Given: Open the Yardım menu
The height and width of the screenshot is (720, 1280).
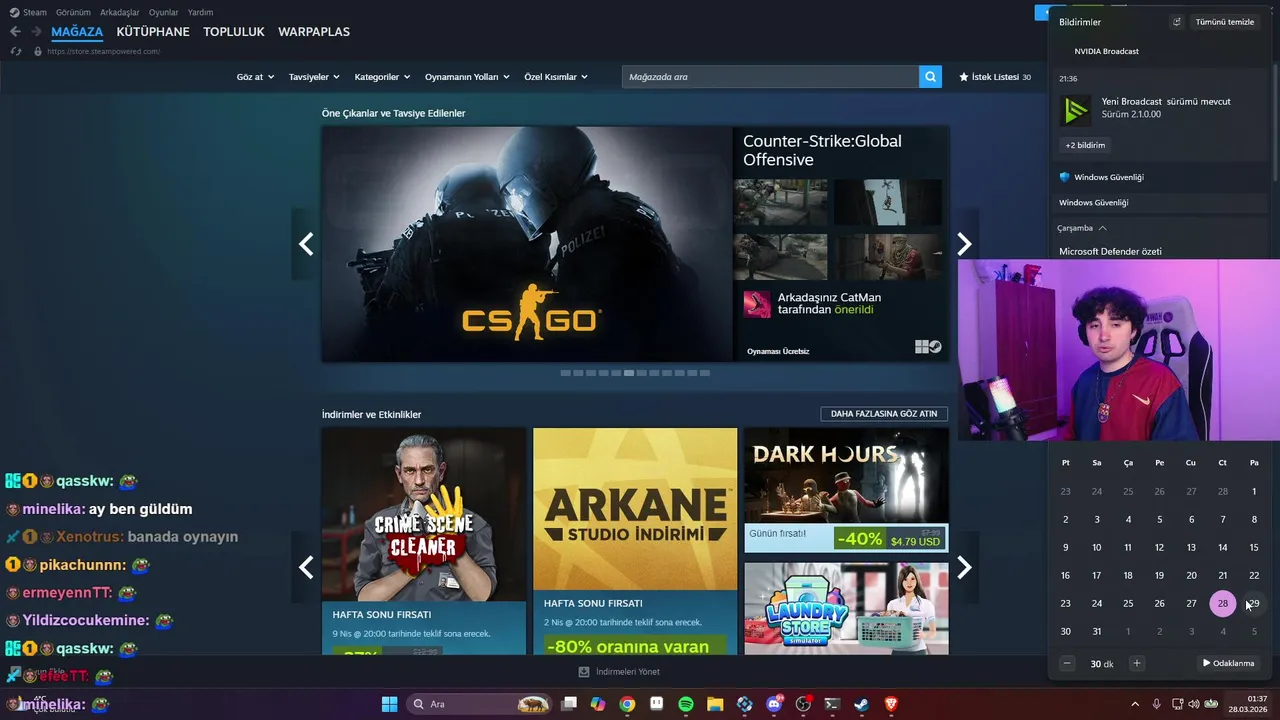Looking at the screenshot, I should tap(201, 12).
